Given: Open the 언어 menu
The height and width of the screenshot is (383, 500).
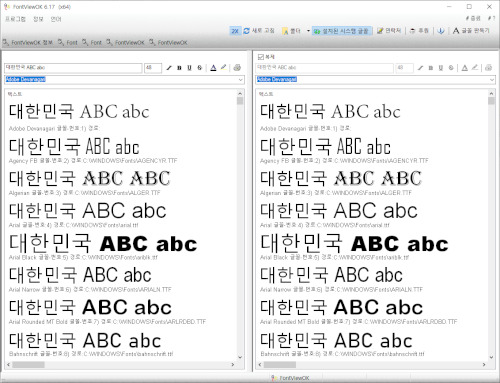Looking at the screenshot, I should click(x=56, y=19).
